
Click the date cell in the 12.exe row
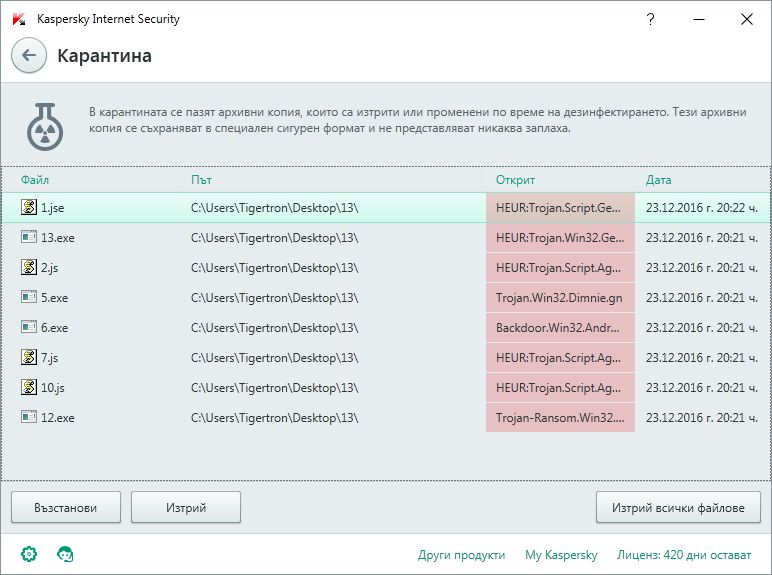(702, 417)
